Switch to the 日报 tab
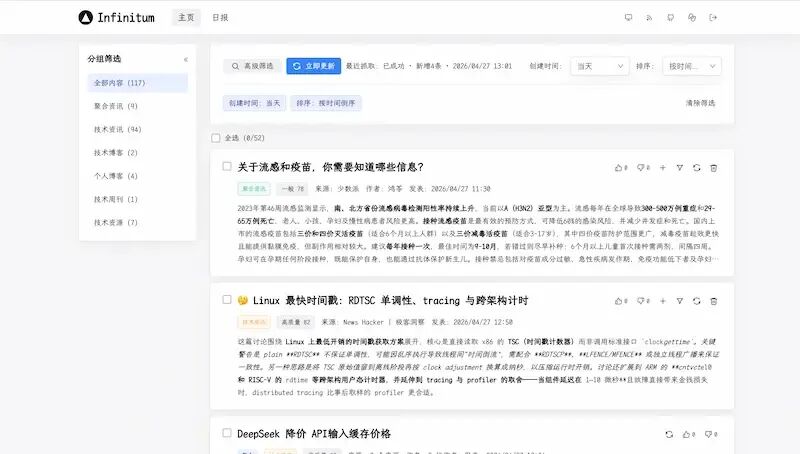Viewport: 800px width, 454px height. 220,17
